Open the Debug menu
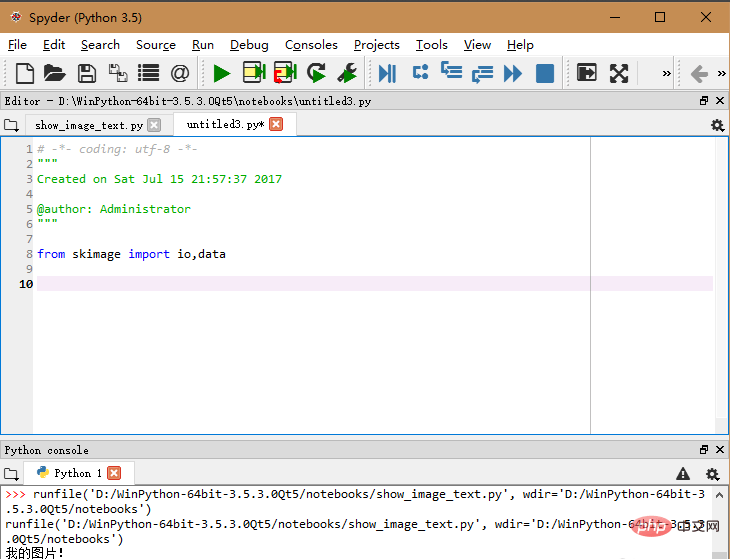The height and width of the screenshot is (559, 730). click(249, 45)
